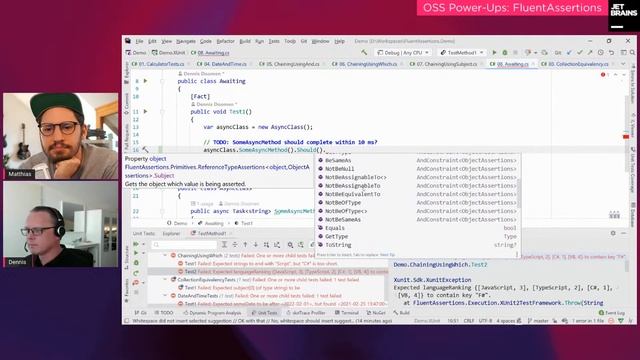Image resolution: width=640 pixels, height=360 pixels.
Task: Click hammer action icon on line 16
Action: 146,150
